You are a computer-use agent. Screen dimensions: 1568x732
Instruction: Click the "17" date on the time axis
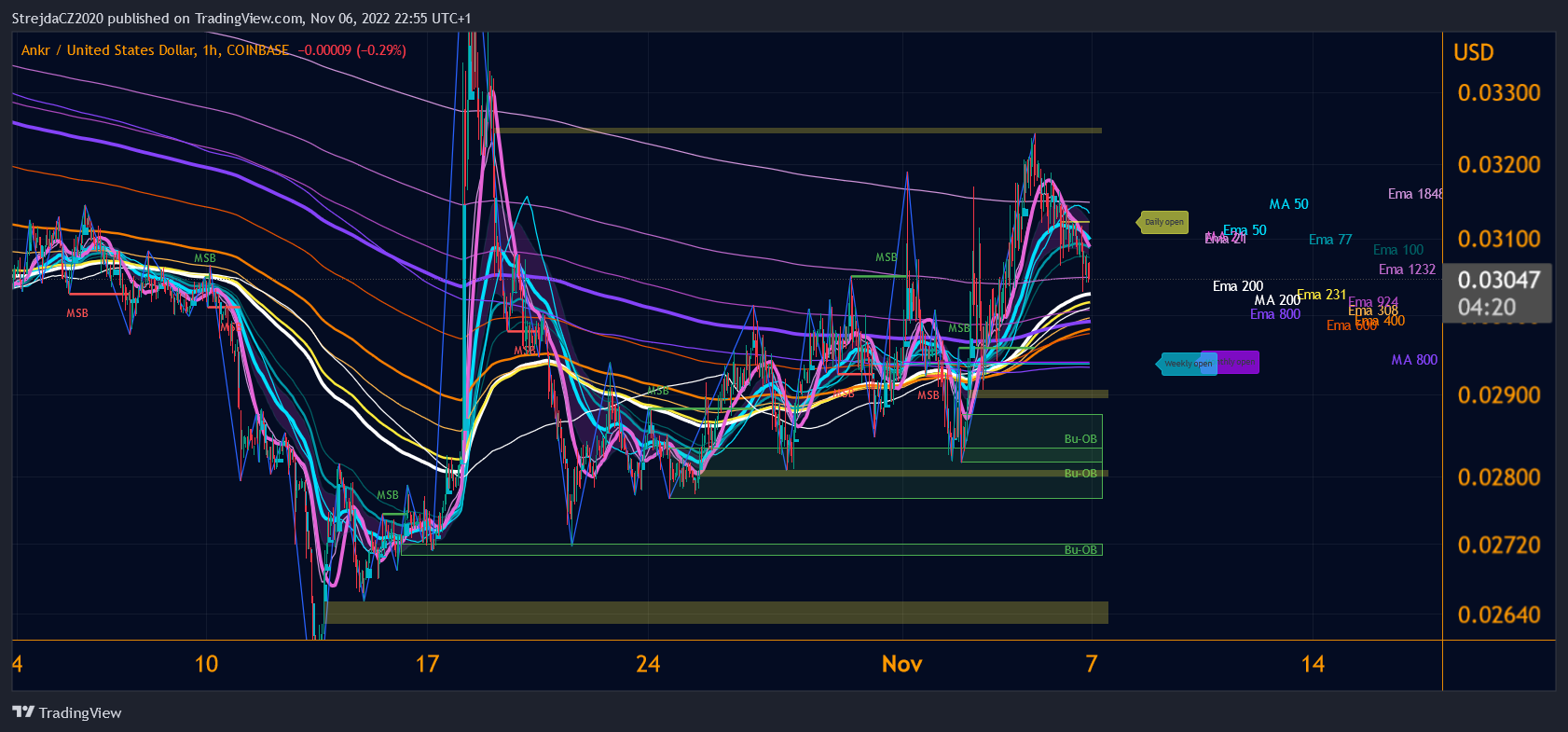point(427,664)
